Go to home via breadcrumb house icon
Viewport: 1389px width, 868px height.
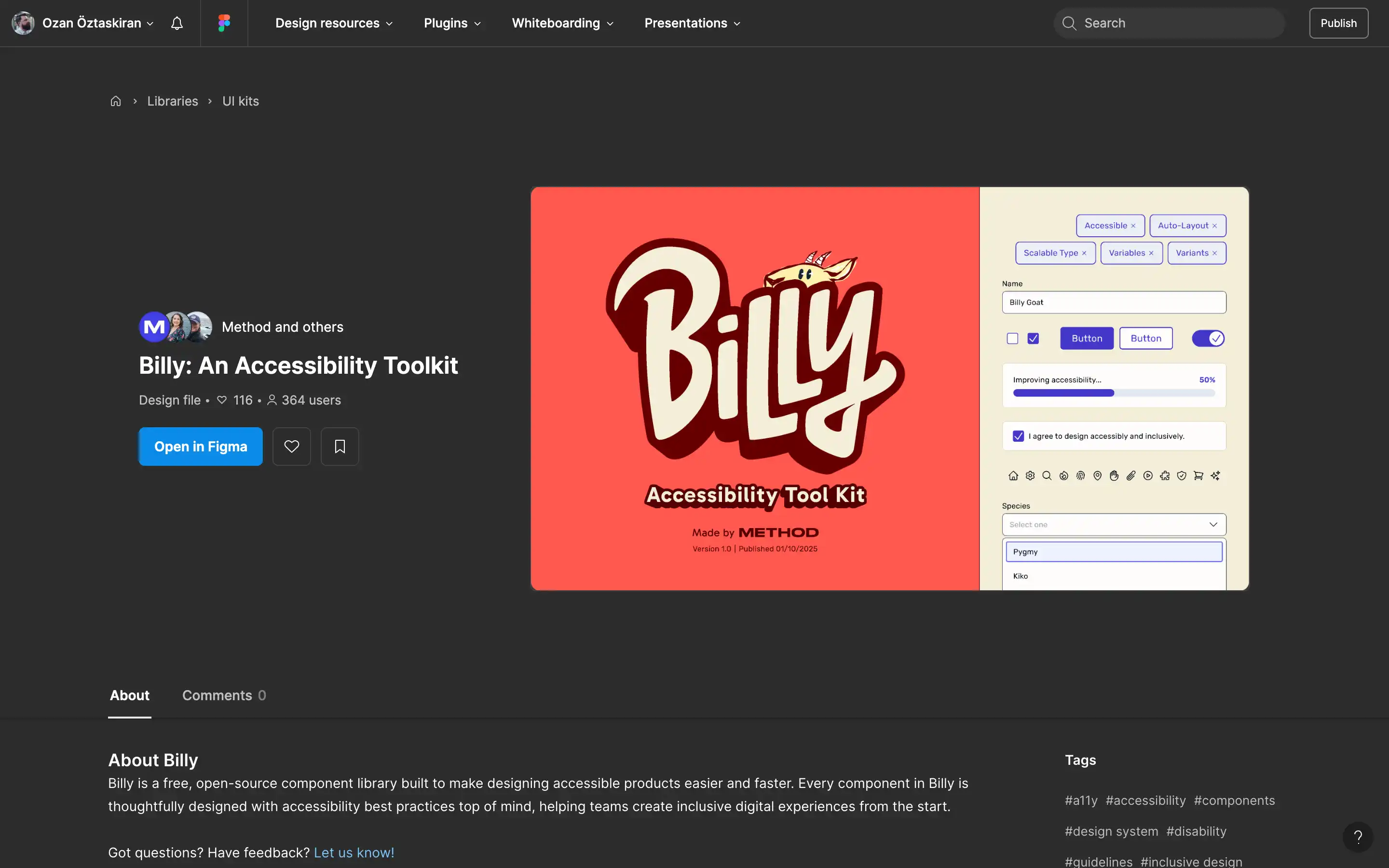115,101
